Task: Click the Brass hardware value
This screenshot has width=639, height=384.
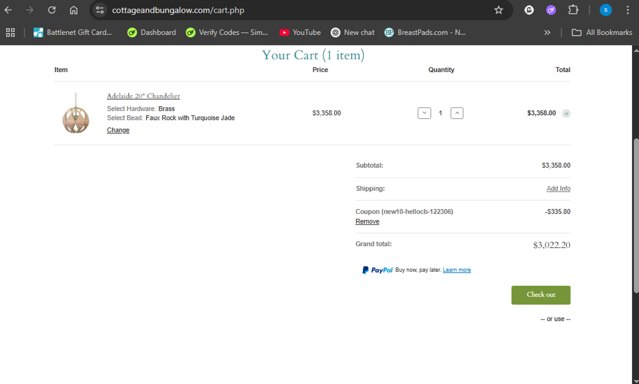Action: coord(166,109)
